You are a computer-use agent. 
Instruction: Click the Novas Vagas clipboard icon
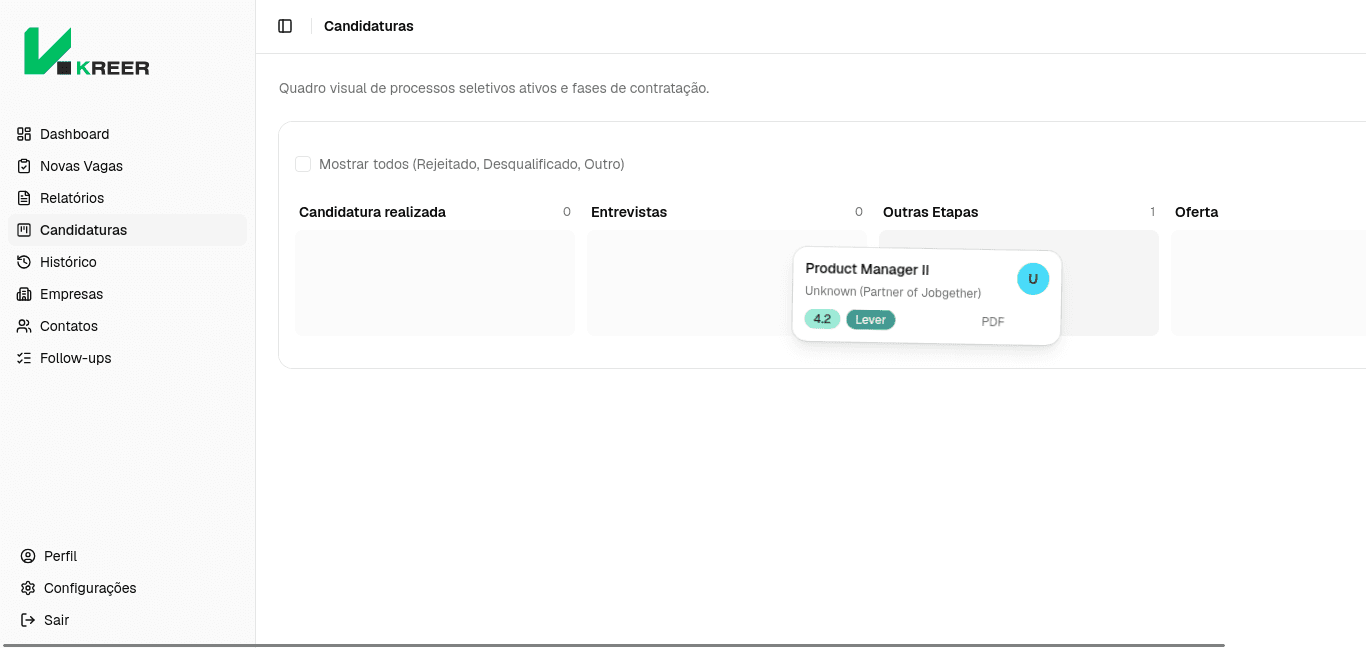tap(24, 166)
